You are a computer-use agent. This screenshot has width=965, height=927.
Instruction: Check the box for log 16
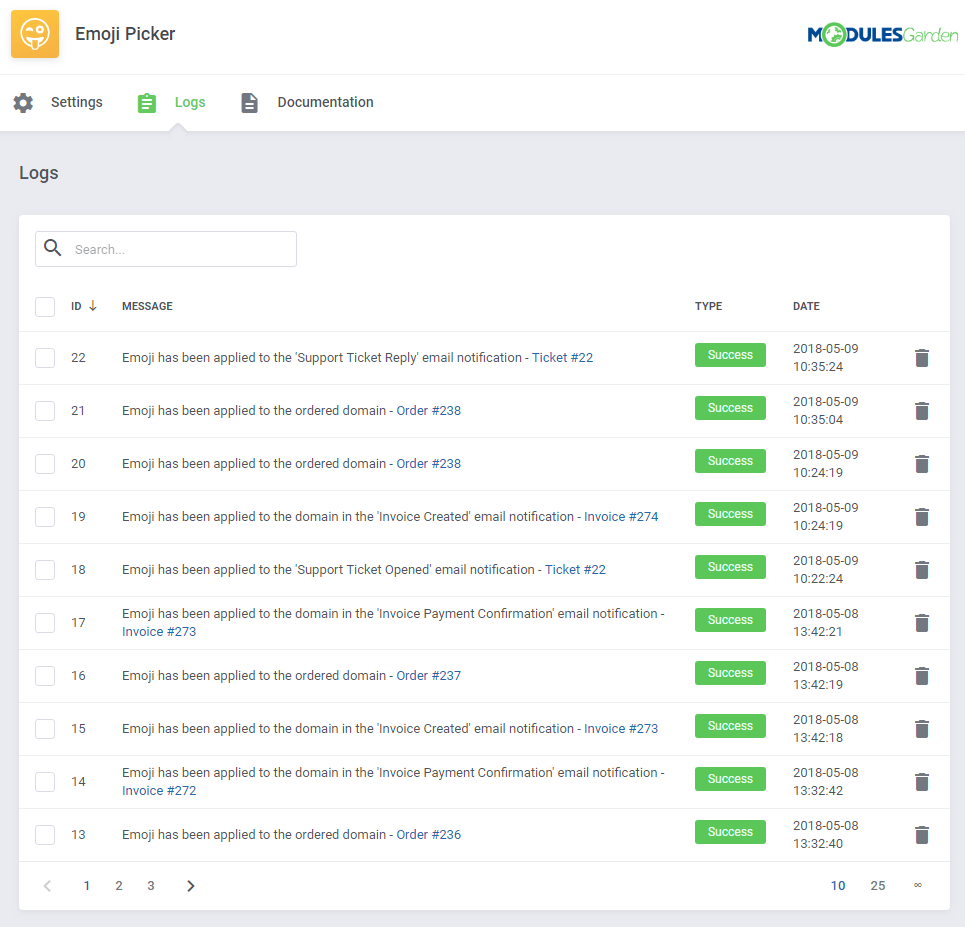tap(45, 675)
